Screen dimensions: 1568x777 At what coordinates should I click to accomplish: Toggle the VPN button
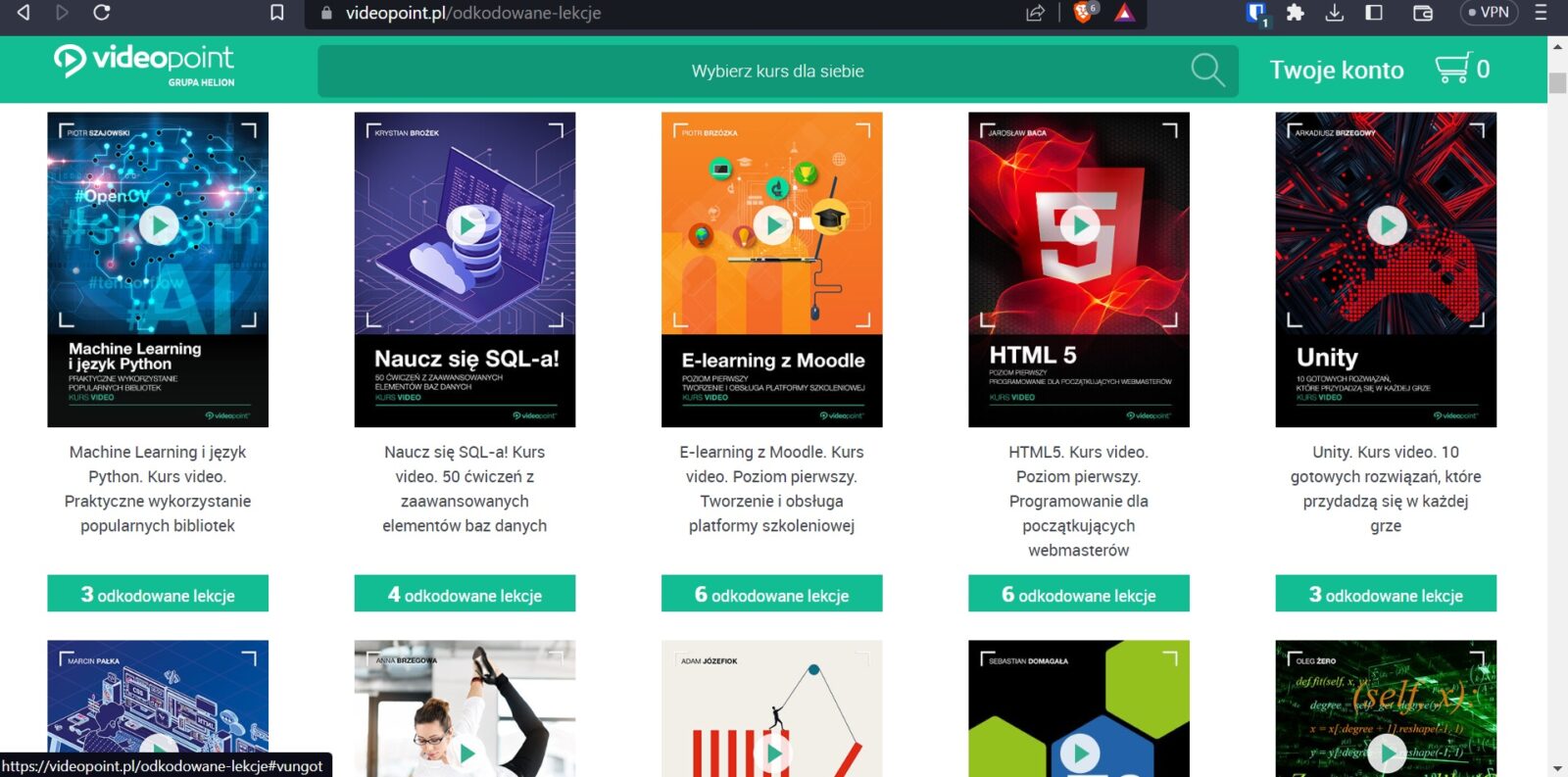[x=1488, y=13]
